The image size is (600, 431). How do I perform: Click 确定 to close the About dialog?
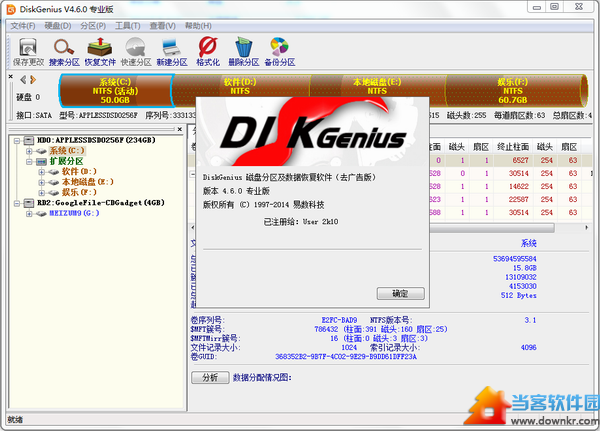(401, 294)
